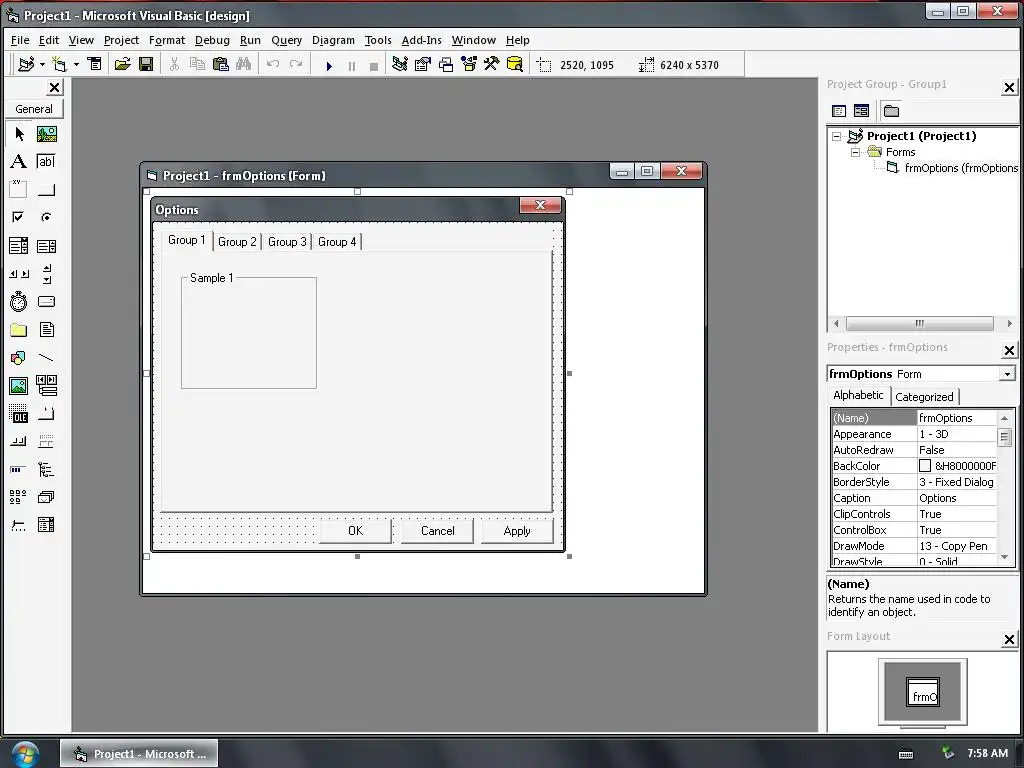1024x768 pixels.
Task: Open the File menu
Action: (20, 40)
